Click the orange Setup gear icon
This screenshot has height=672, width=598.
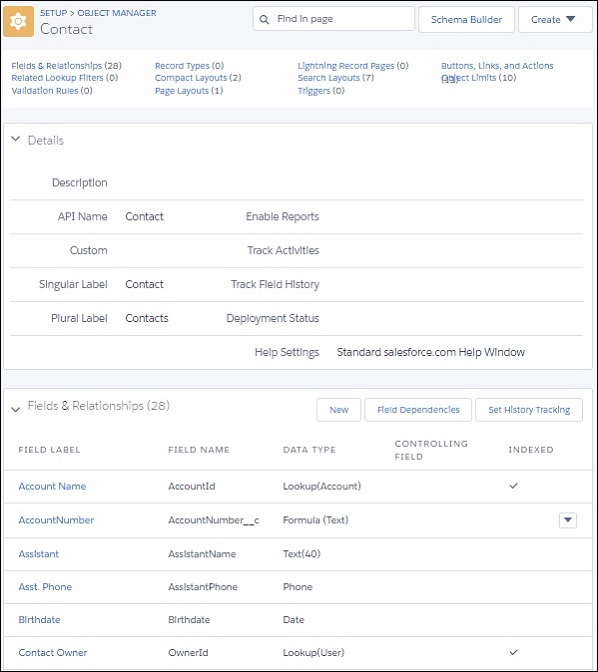click(x=18, y=21)
